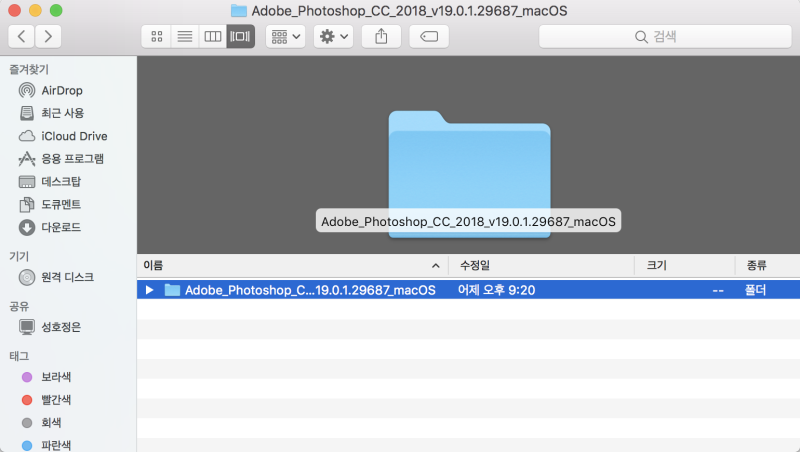Click the Share toolbar button
800x452 pixels.
tap(381, 36)
